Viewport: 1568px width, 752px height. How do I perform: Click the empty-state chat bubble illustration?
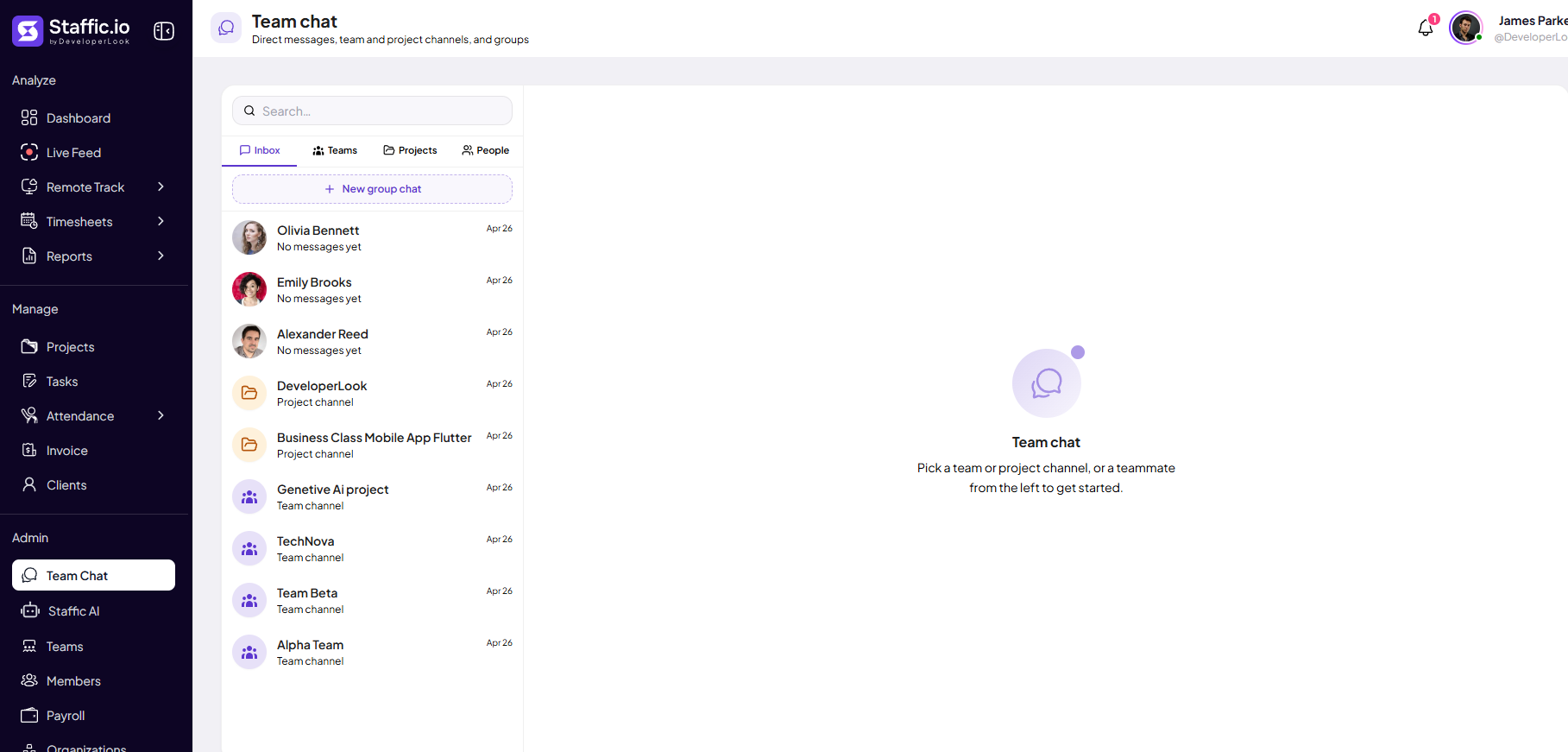point(1047,382)
